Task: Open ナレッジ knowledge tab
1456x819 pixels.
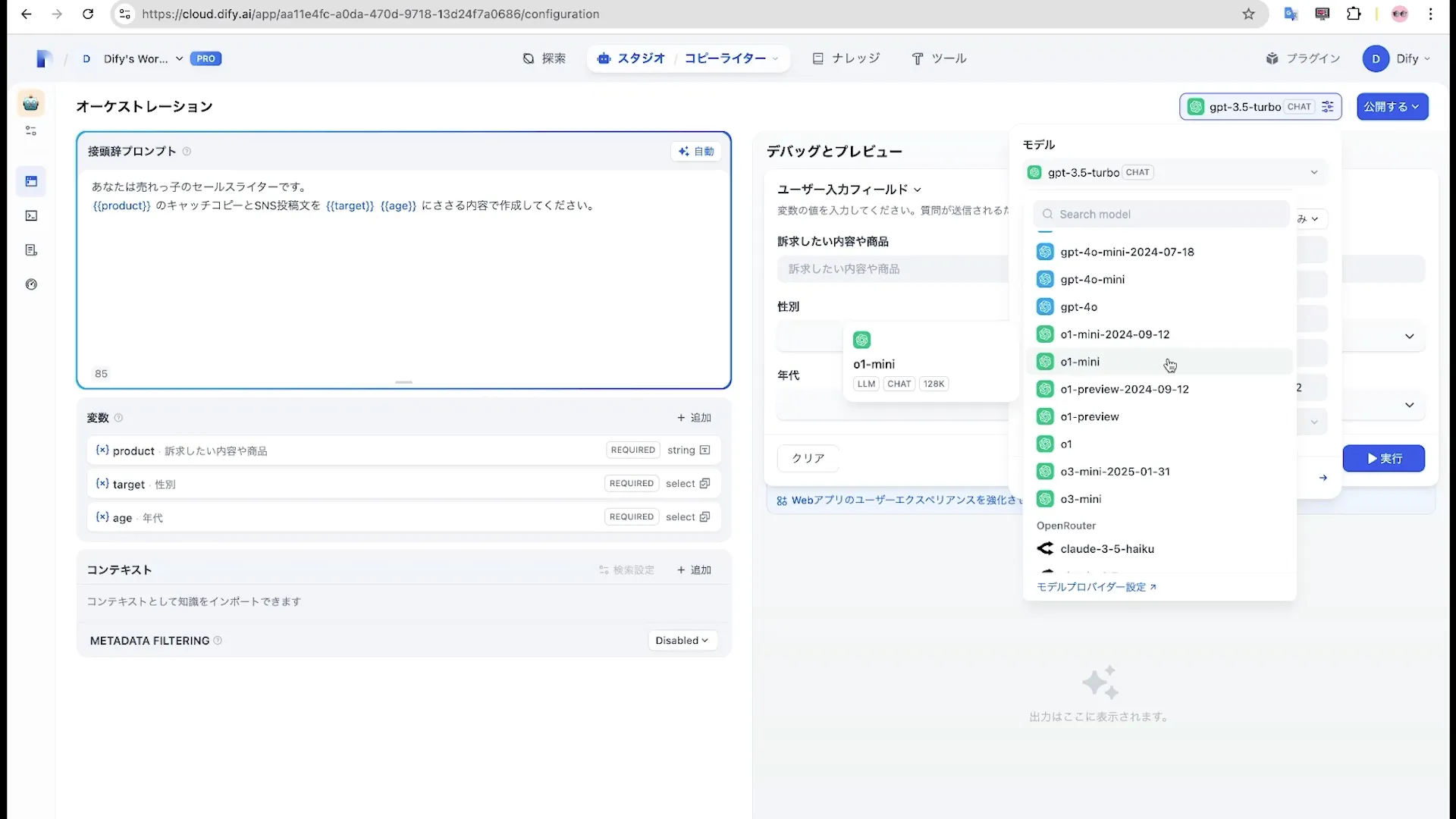Action: click(x=846, y=58)
